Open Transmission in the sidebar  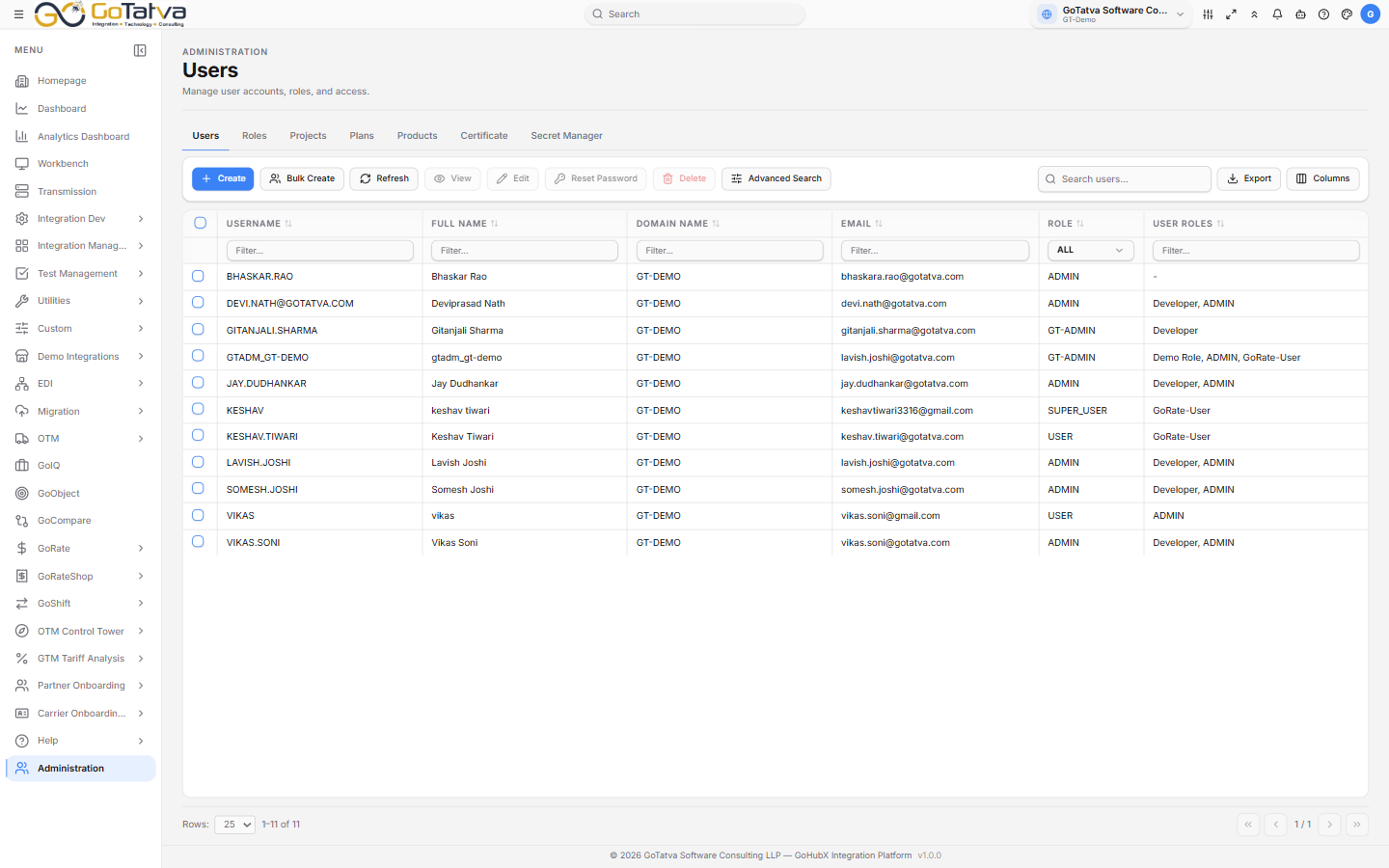(x=80, y=192)
